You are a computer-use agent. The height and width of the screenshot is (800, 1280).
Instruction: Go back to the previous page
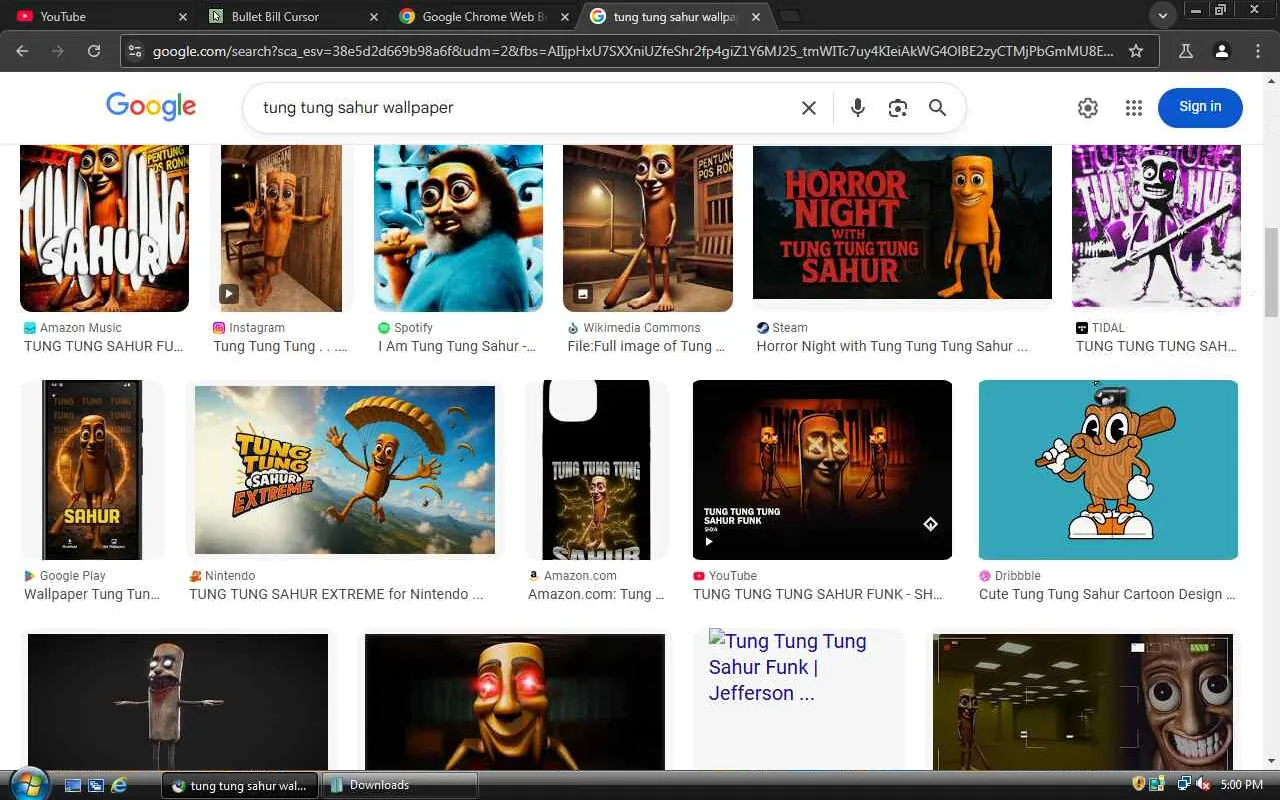click(x=23, y=51)
